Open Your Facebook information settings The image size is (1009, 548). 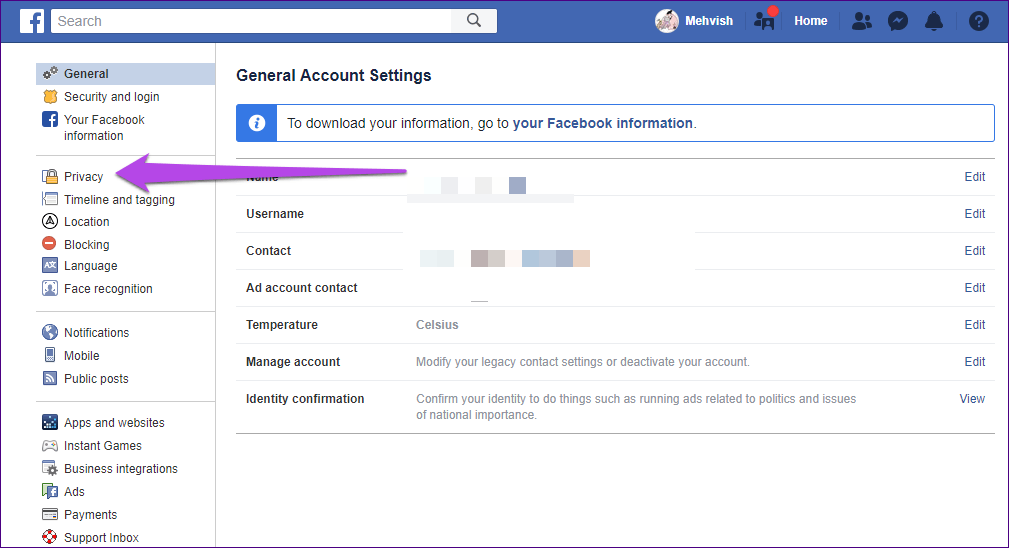tap(104, 127)
